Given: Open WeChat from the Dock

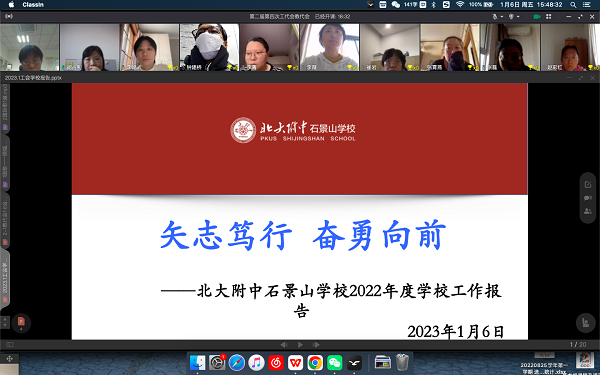Looking at the screenshot, I should pyautogui.click(x=334, y=362).
